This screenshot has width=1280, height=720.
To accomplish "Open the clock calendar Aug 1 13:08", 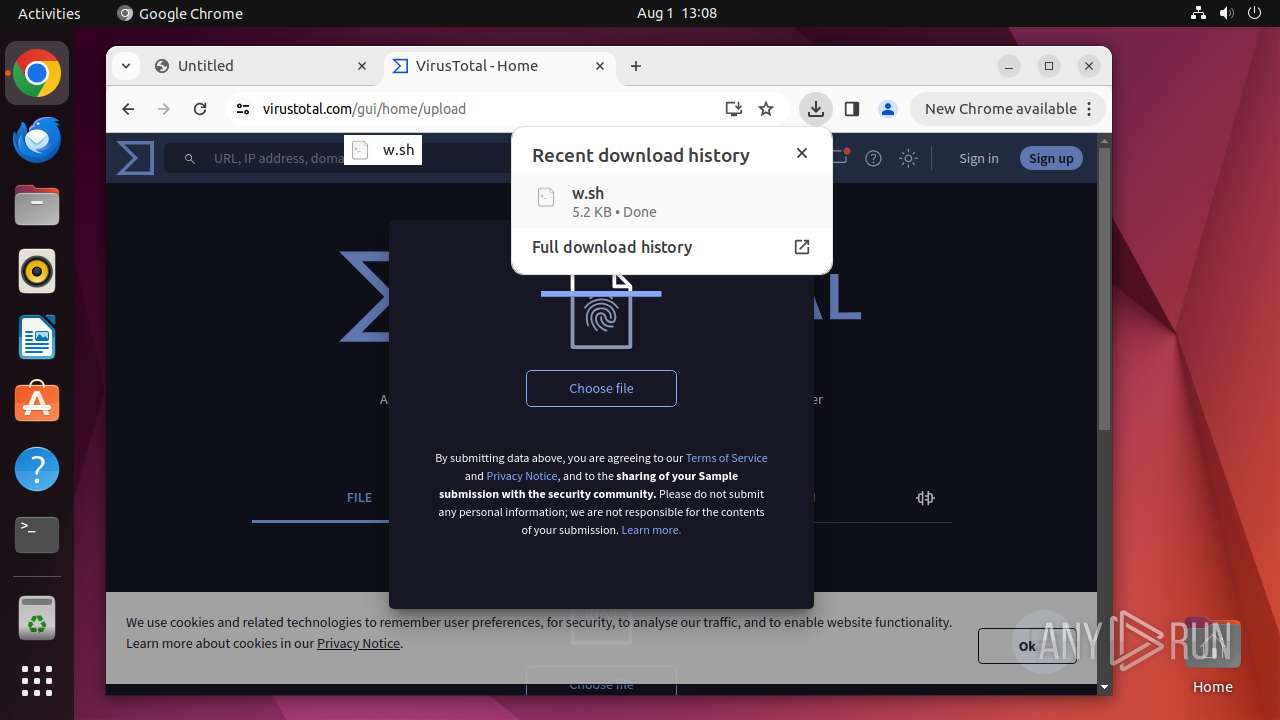I will point(677,13).
